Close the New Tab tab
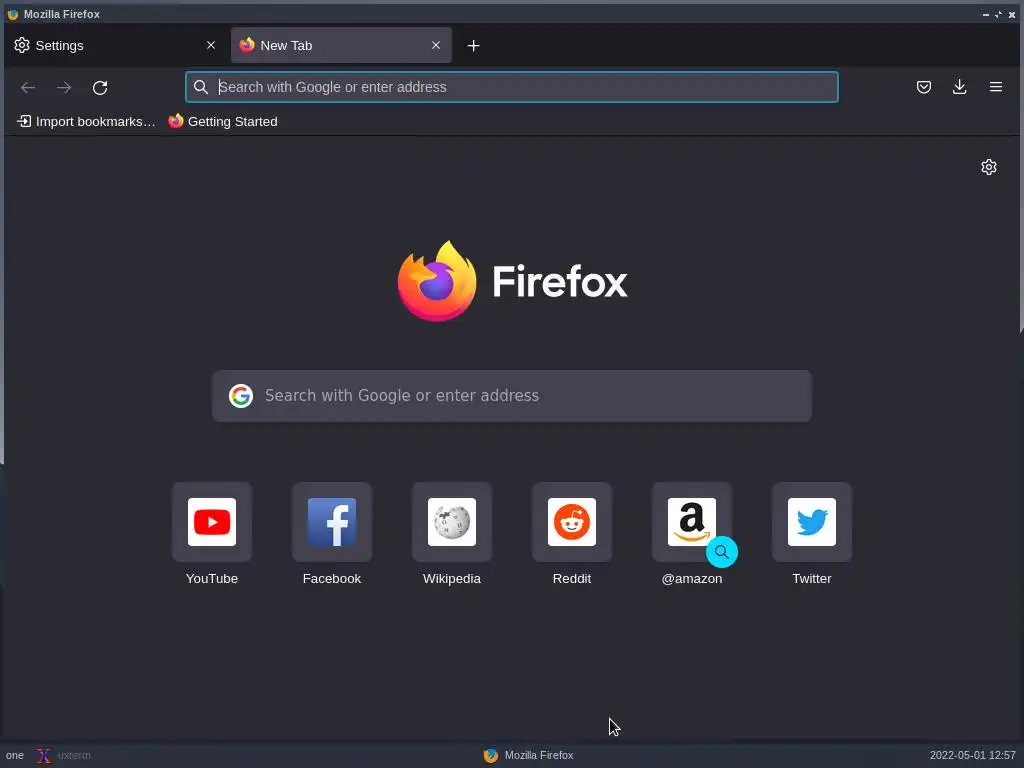1024x768 pixels. click(436, 45)
